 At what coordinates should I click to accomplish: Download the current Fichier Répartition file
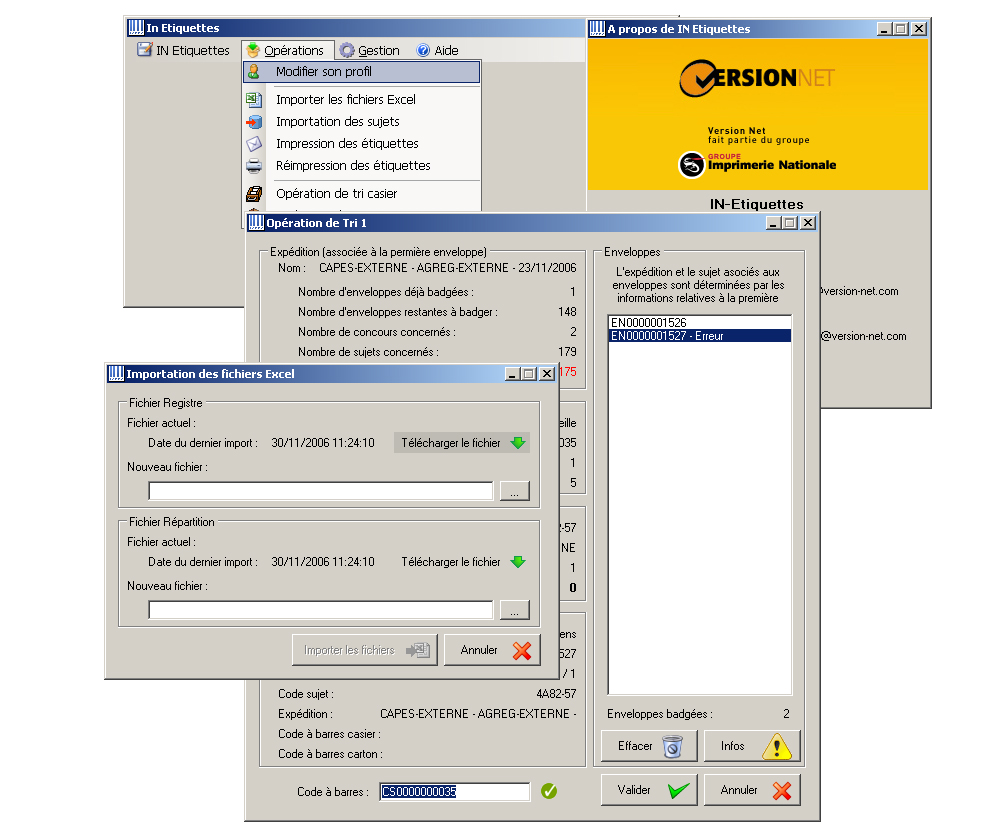click(462, 562)
